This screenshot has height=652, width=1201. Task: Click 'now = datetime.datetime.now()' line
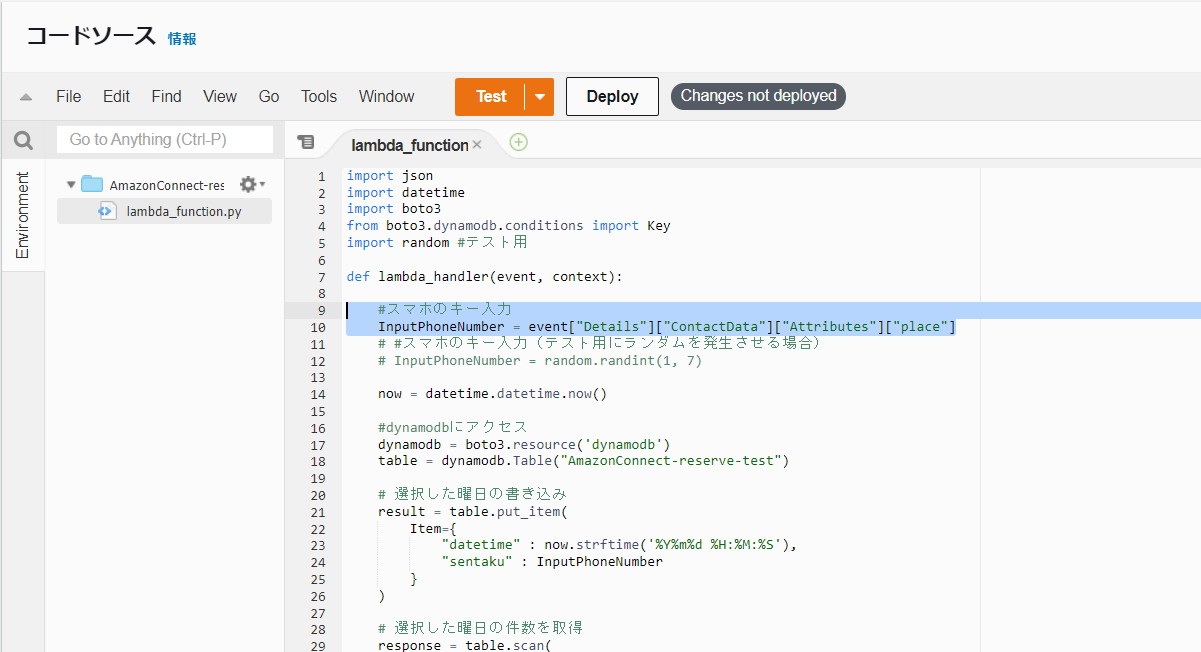[492, 394]
